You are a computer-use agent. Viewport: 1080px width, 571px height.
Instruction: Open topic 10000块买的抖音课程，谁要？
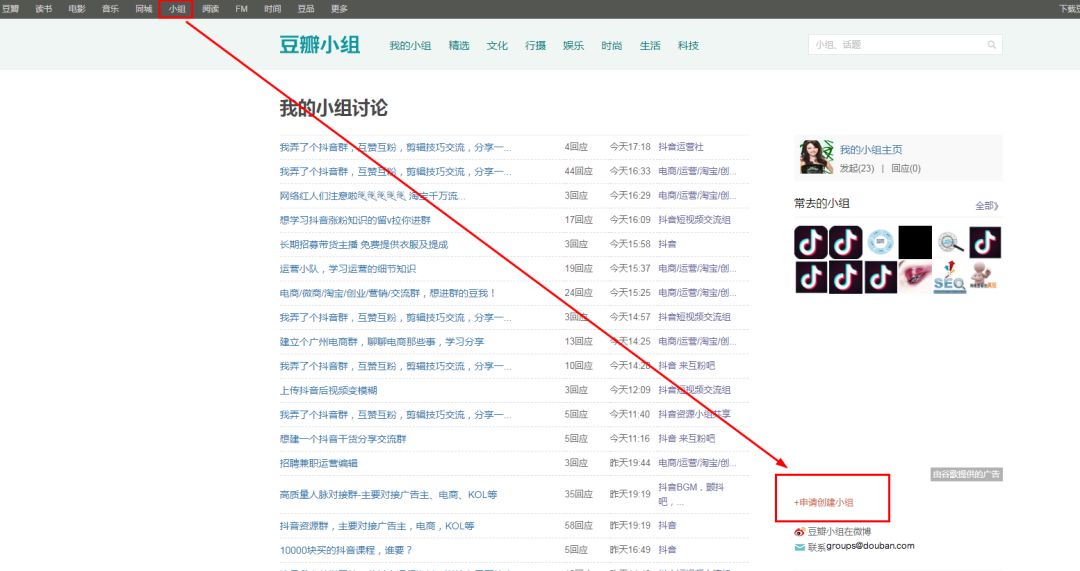tap(346, 550)
